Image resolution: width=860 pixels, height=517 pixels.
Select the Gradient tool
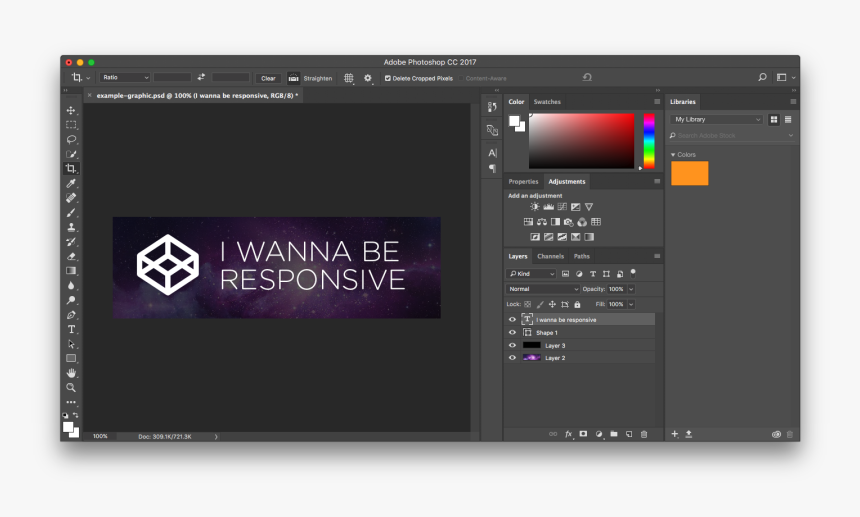[71, 271]
